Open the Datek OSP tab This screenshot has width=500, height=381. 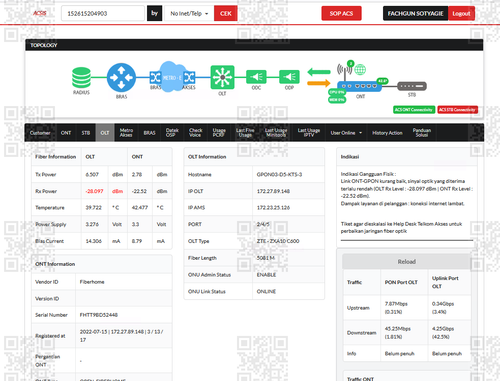click(x=172, y=133)
